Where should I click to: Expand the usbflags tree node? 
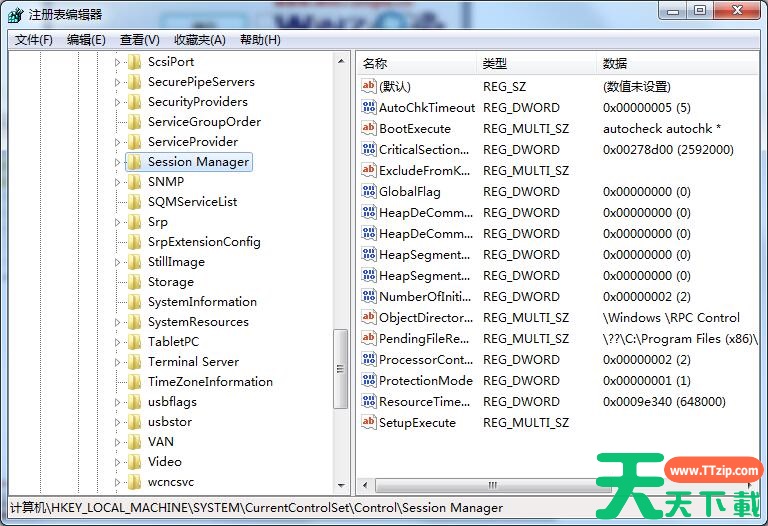tap(117, 402)
